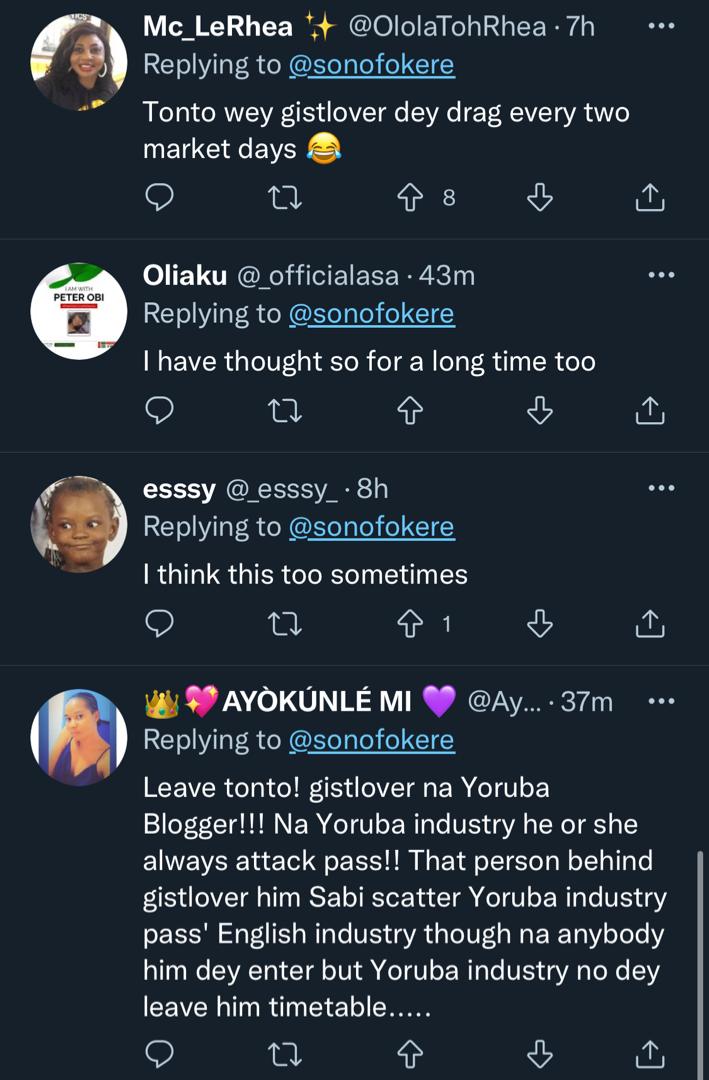Viewport: 709px width, 1080px height.
Task: Open @sonofokere link in Oliaku's reply
Action: coord(371,314)
